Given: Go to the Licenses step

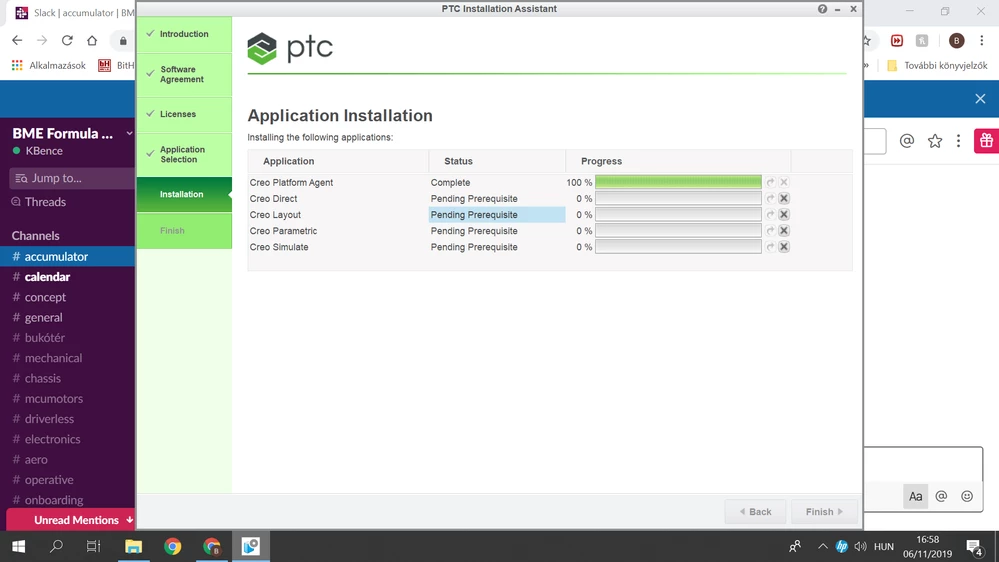Looking at the screenshot, I should coord(184,114).
